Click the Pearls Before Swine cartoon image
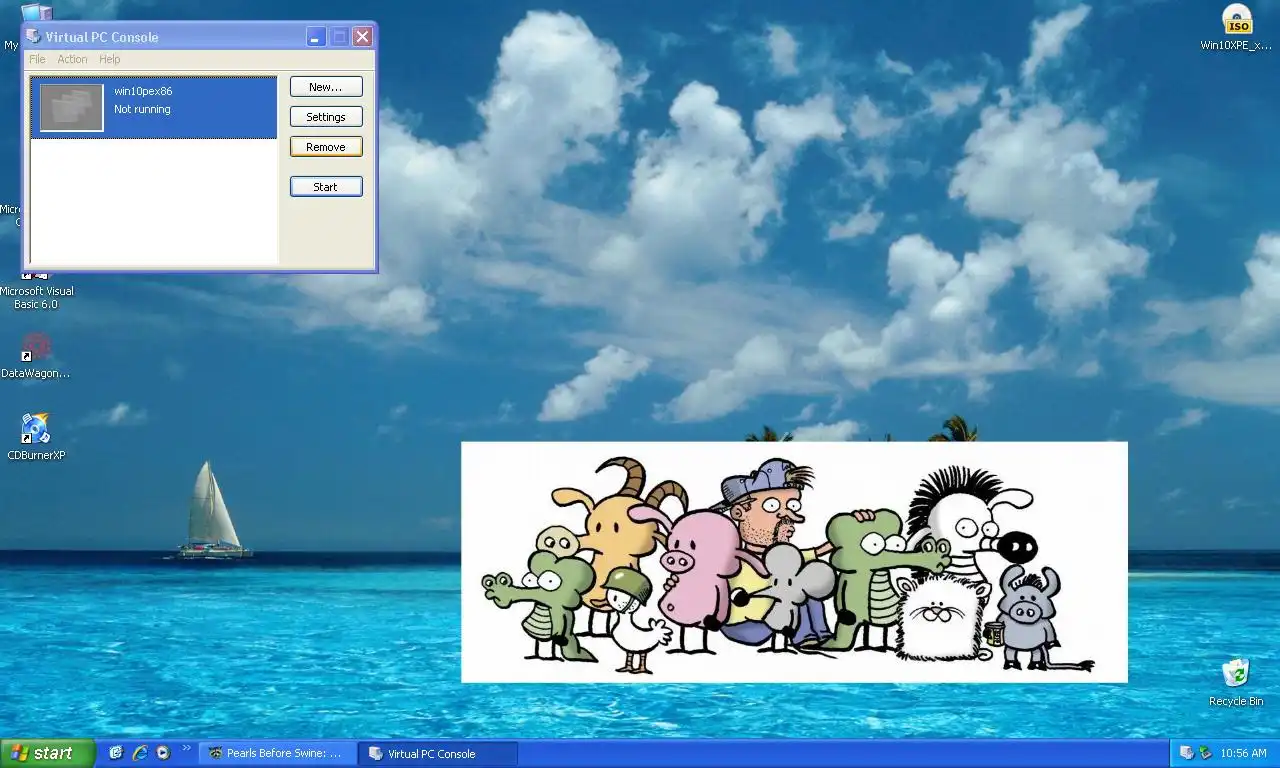1280x768 pixels. pos(794,562)
